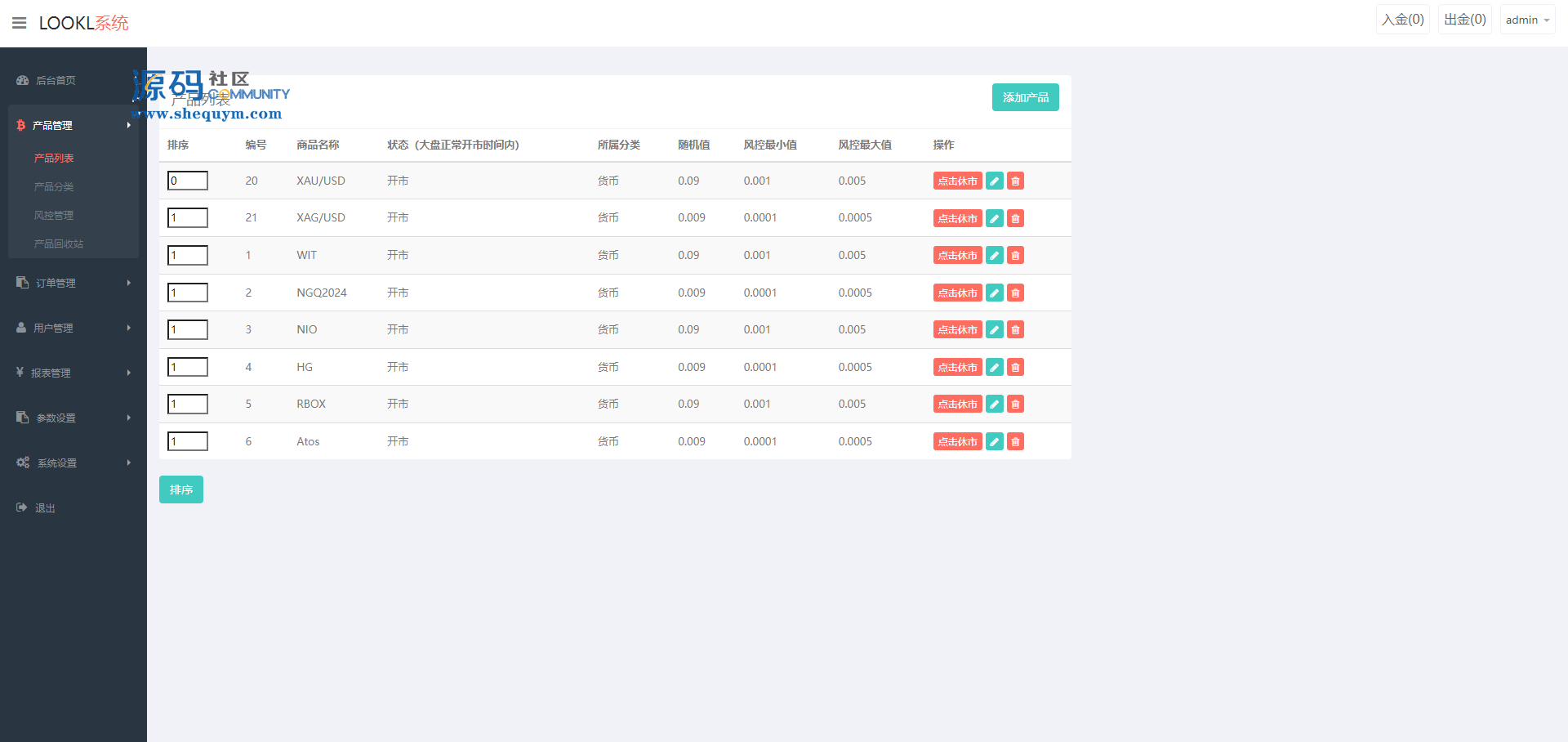Image resolution: width=1568 pixels, height=742 pixels.
Task: Click the sort order input for XAU/USD
Action: [188, 181]
